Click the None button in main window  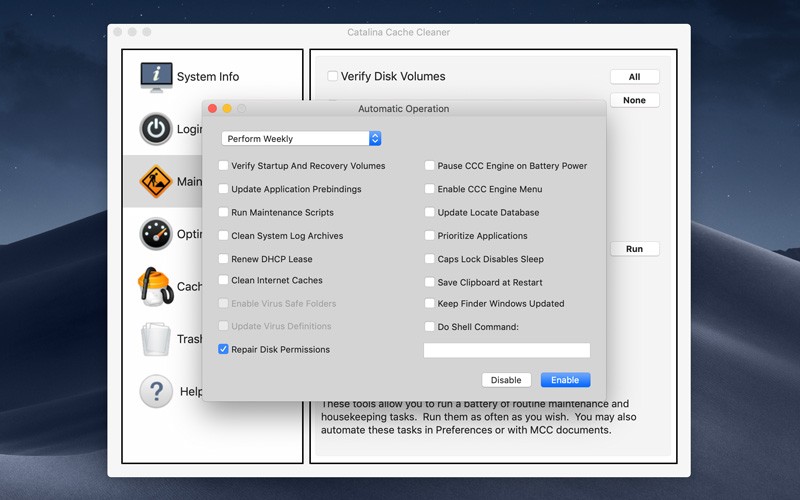(x=635, y=101)
